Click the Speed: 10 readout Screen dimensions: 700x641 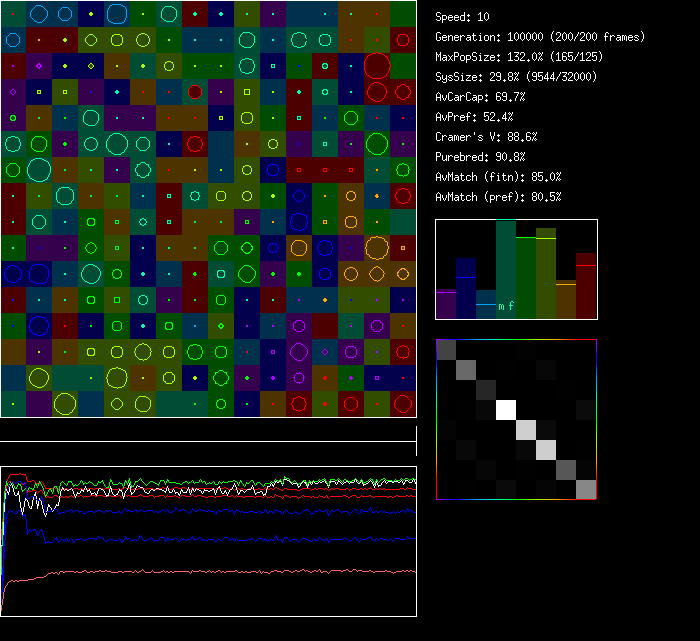463,17
